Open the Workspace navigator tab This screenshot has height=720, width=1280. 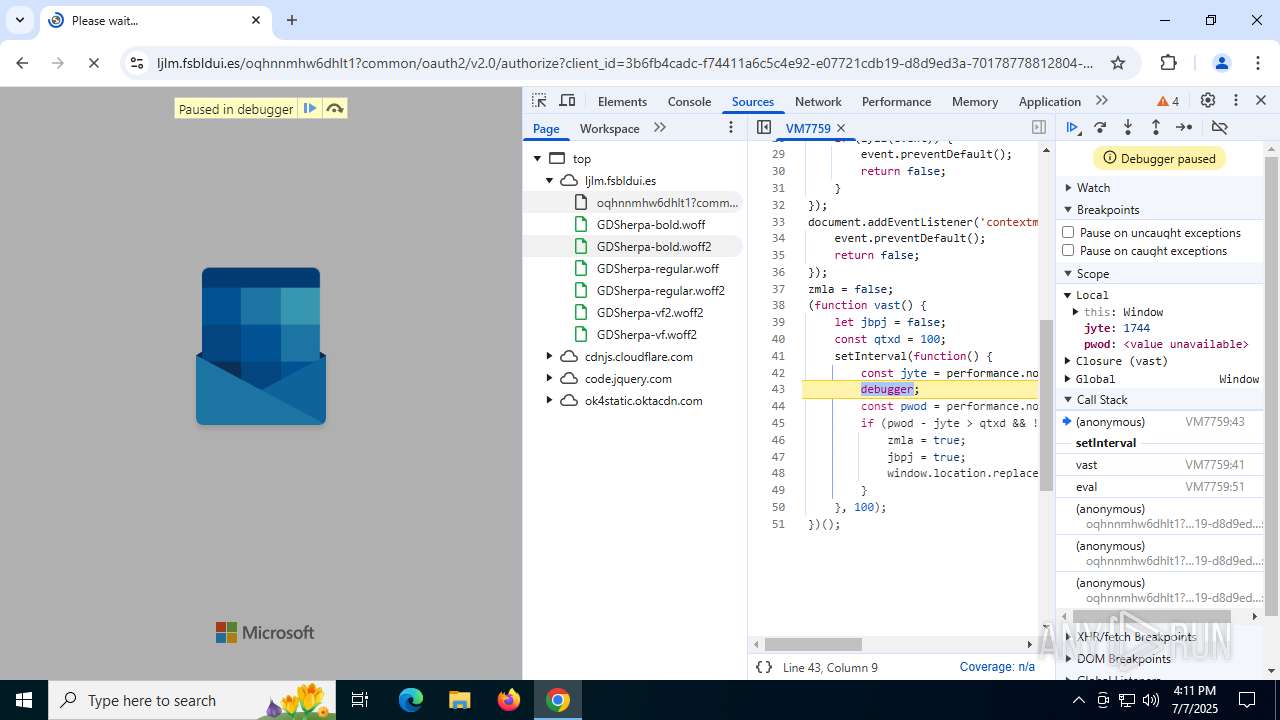[609, 128]
